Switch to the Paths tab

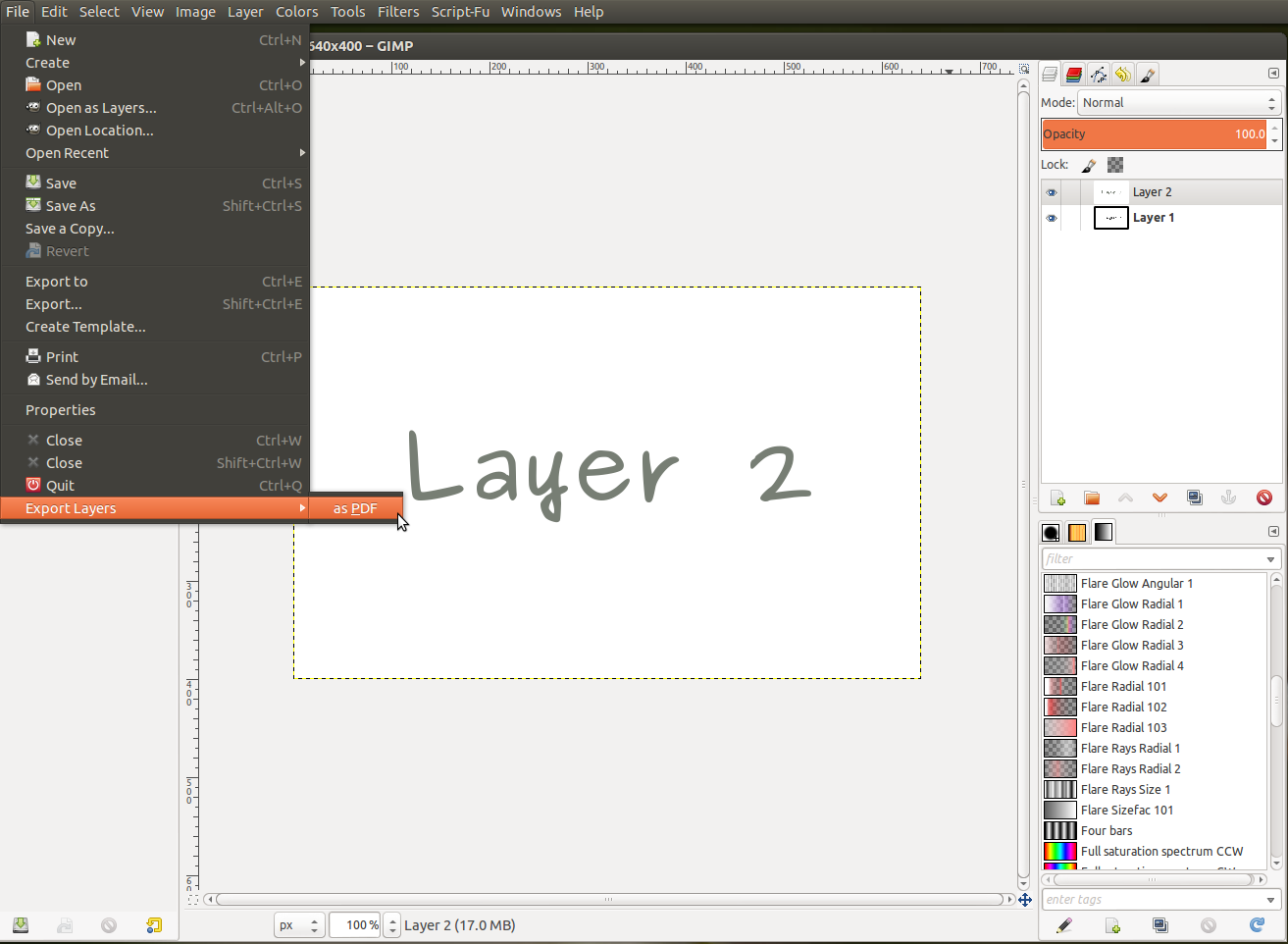coord(1099,75)
